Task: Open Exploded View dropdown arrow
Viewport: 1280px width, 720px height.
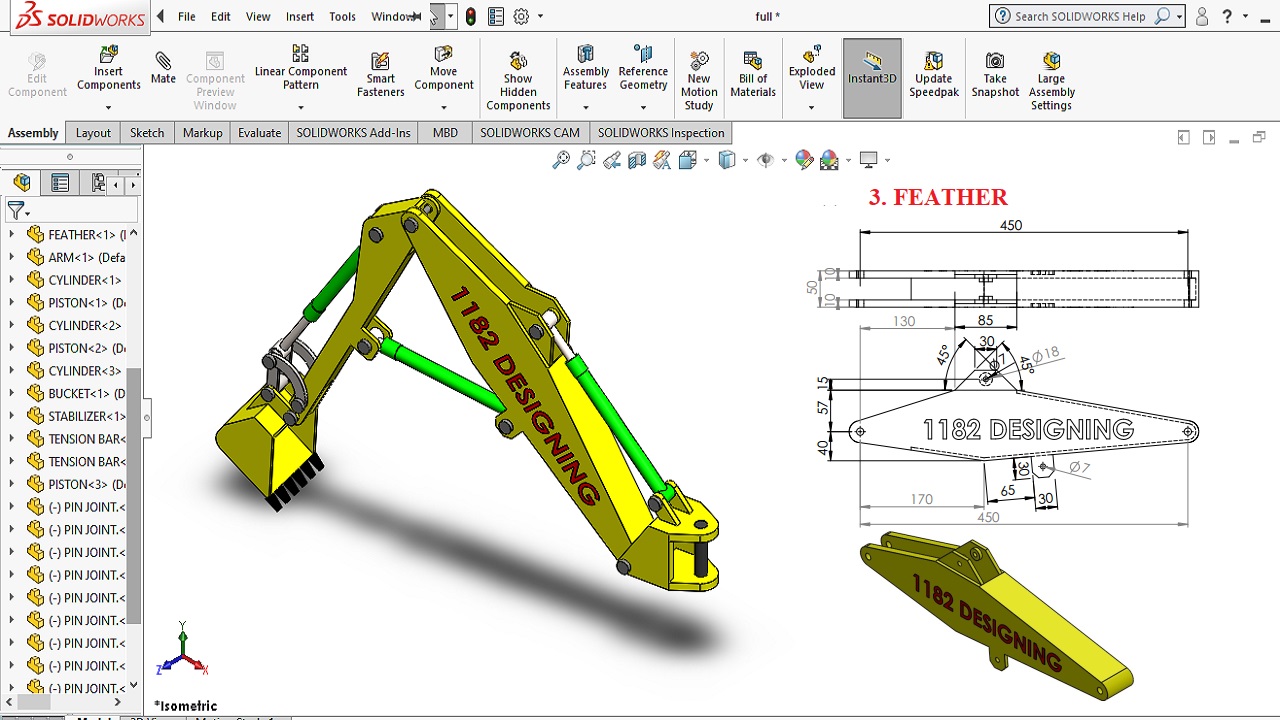Action: pos(812,107)
